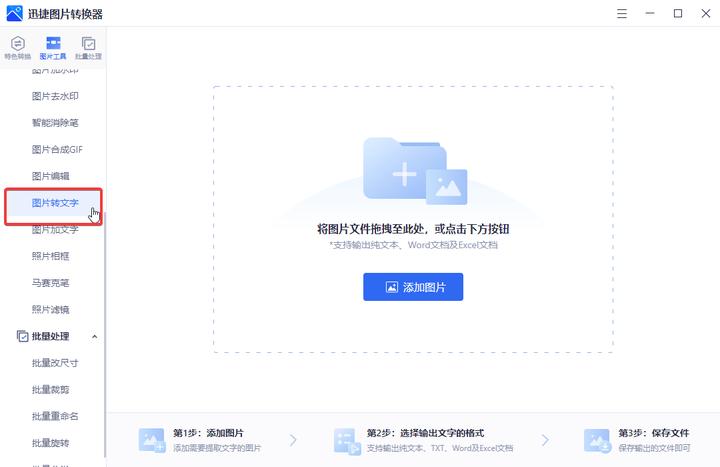Image resolution: width=720 pixels, height=467 pixels.
Task: Click the 批量处理 section icon
Action: tap(22, 336)
